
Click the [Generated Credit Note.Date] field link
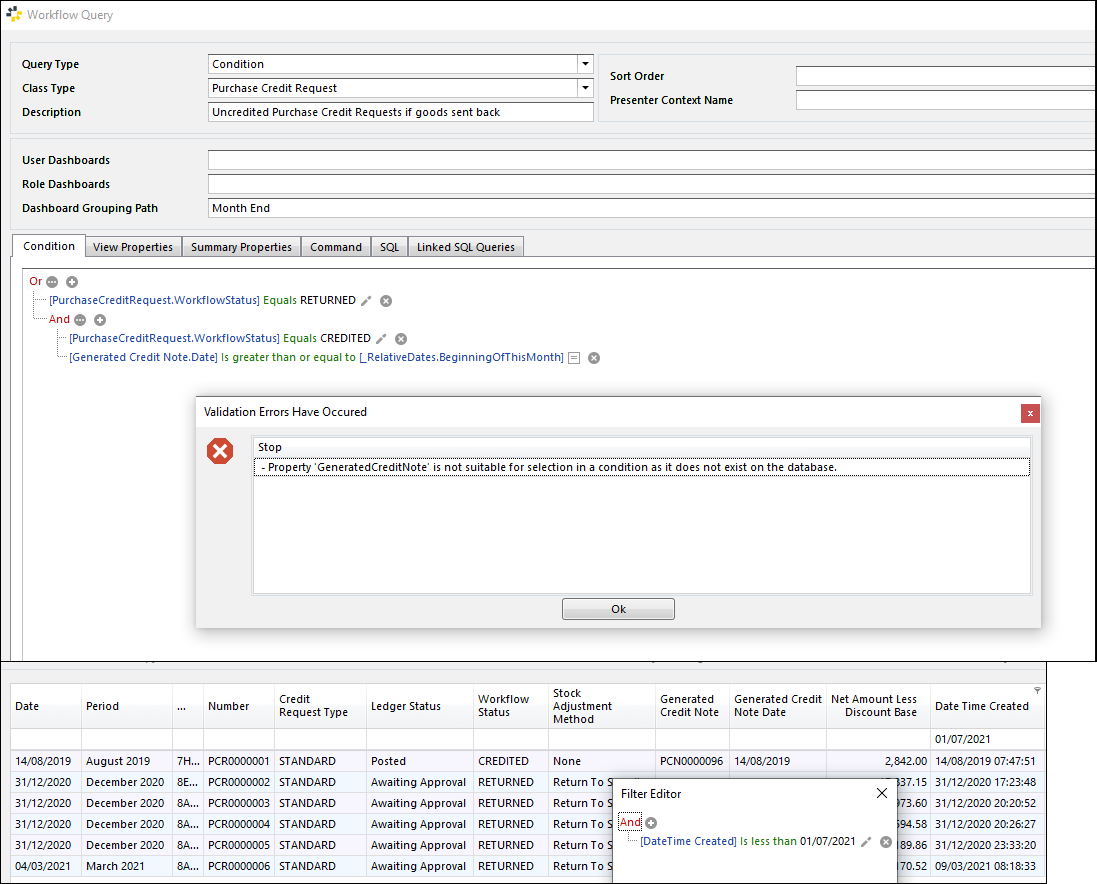point(143,357)
